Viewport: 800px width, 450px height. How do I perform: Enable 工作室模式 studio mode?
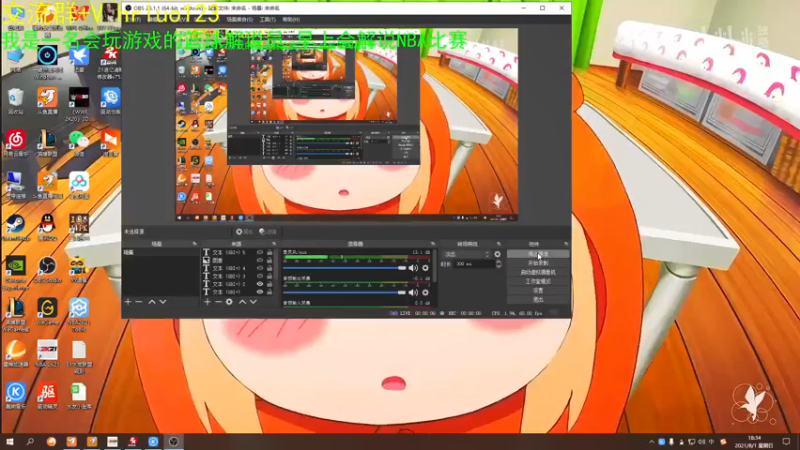538,282
